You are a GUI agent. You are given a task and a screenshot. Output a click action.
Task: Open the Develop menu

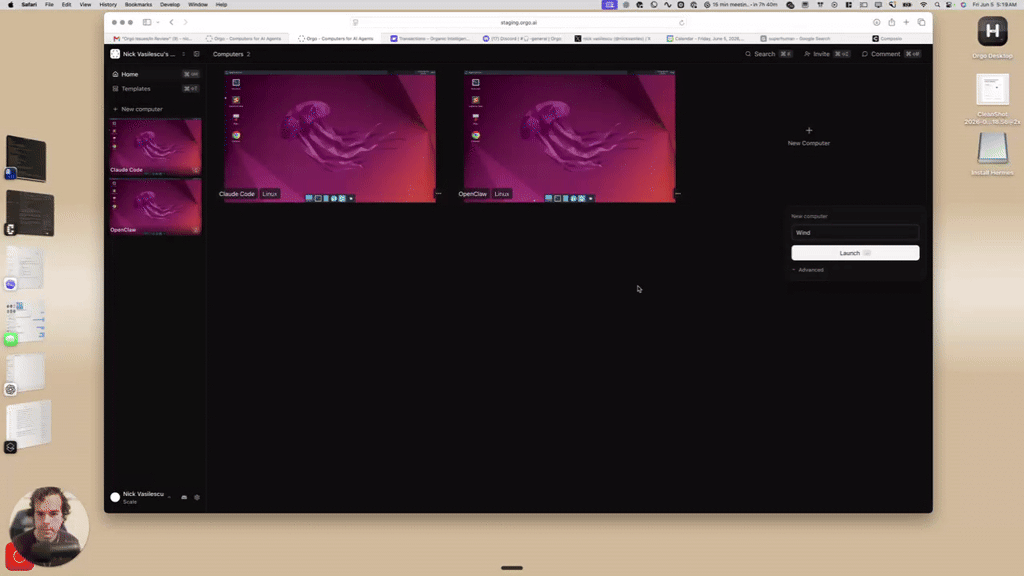pos(170,5)
